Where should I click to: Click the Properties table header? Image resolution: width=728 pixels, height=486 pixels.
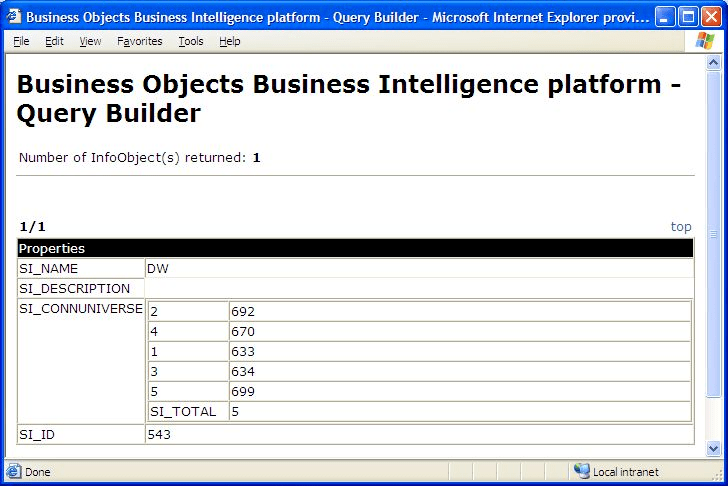click(356, 248)
